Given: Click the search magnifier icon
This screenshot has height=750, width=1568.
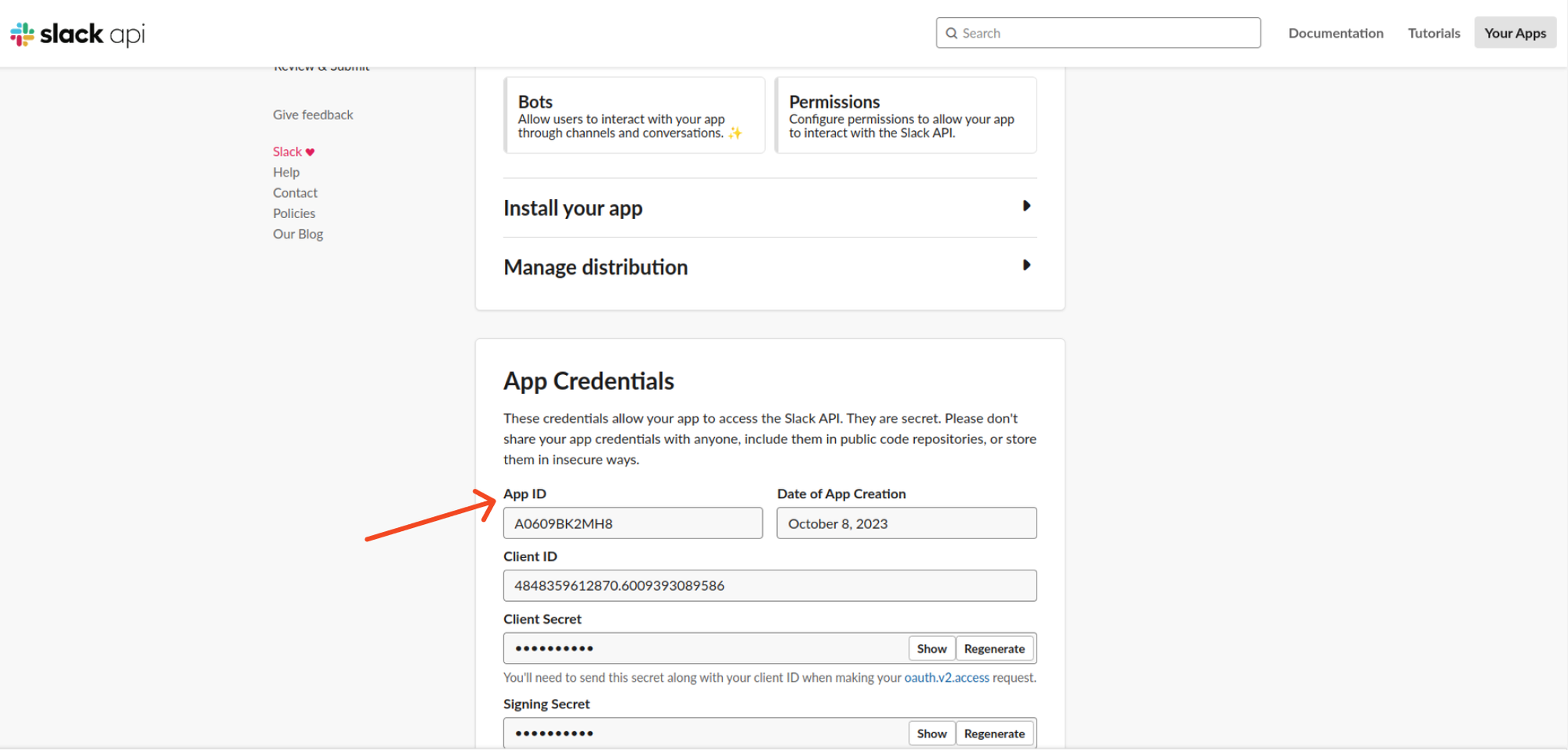Looking at the screenshot, I should 952,33.
